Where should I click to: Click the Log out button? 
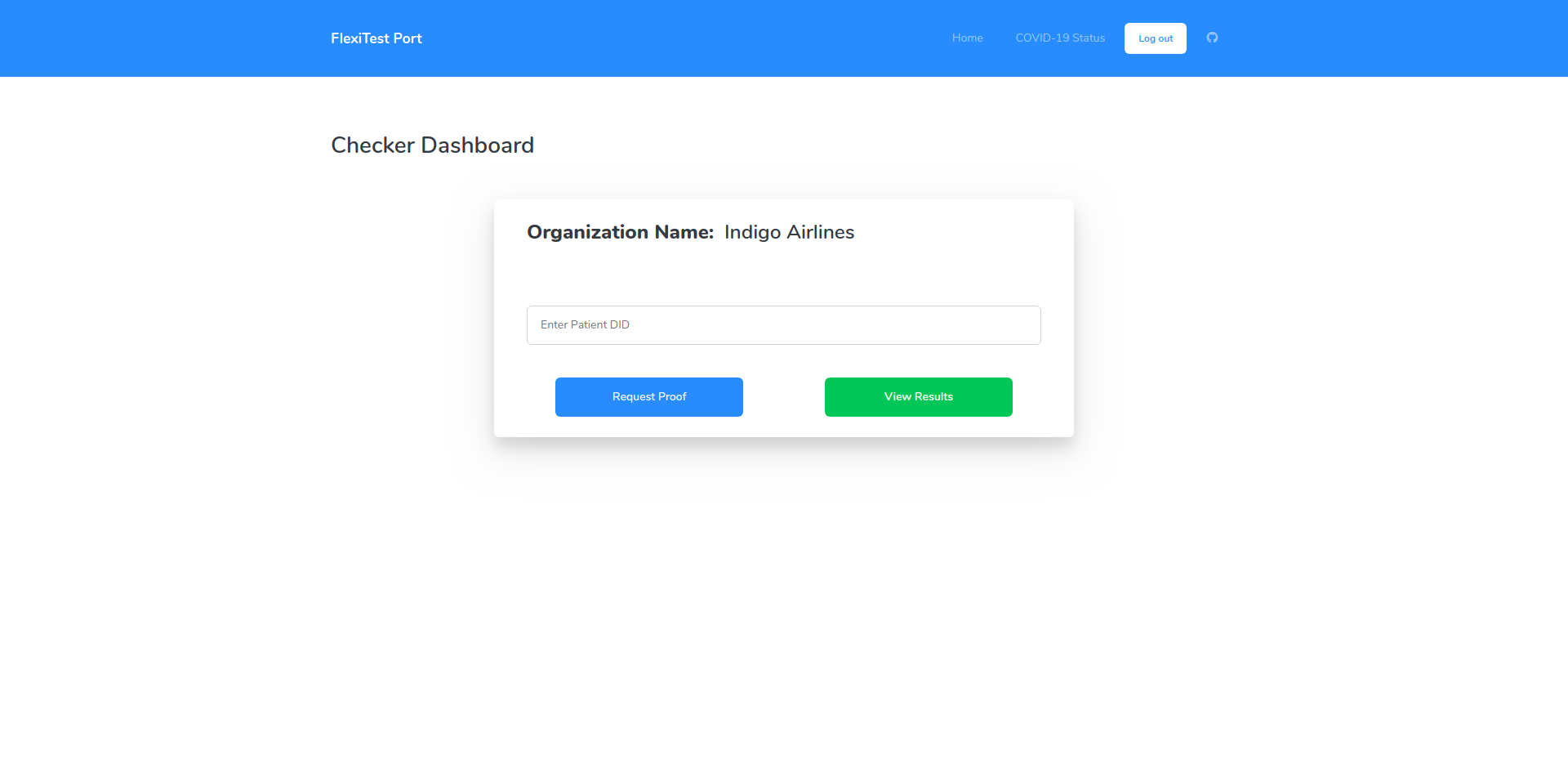pyautogui.click(x=1156, y=38)
